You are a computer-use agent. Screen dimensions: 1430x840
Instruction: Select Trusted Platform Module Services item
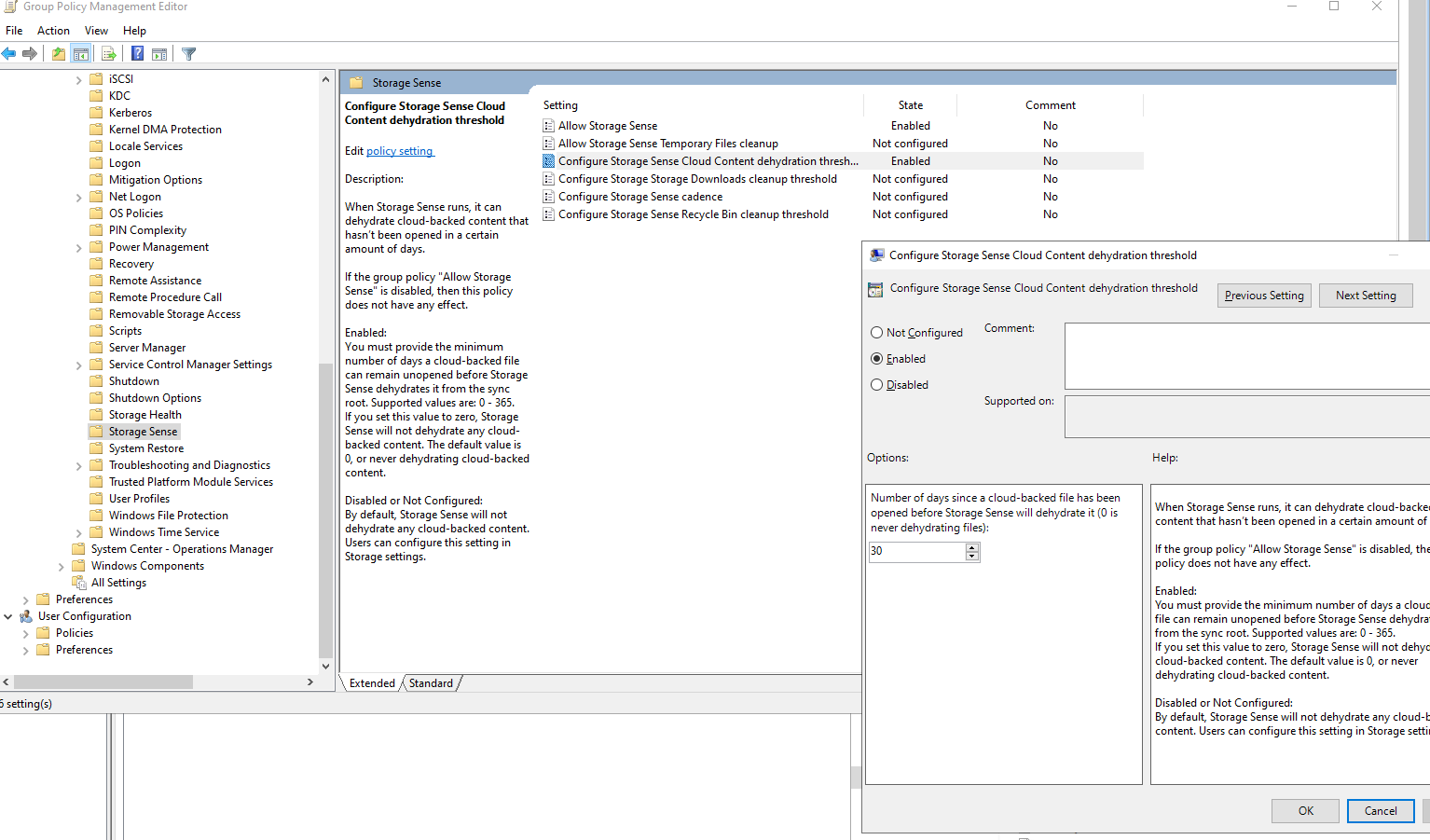191,482
